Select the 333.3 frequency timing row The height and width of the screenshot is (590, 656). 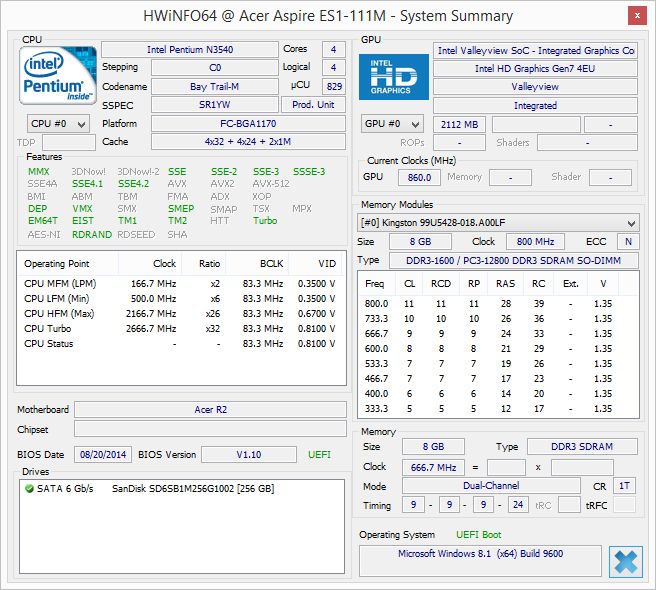pyautogui.click(x=498, y=409)
